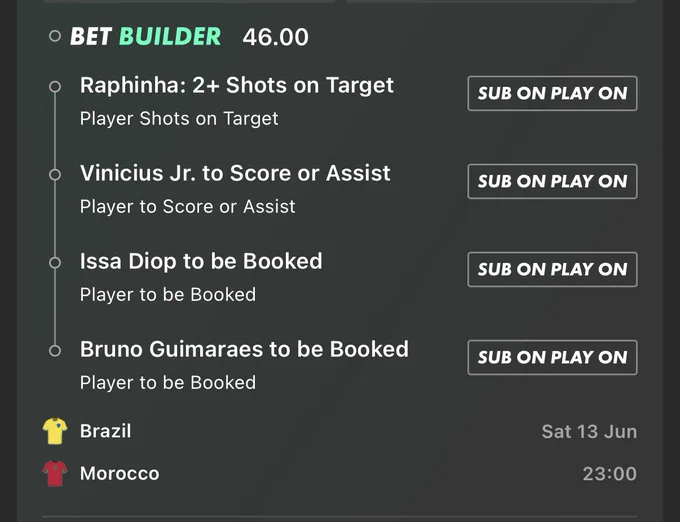Click the Sat 13 Jun match date
This screenshot has width=680, height=522.
point(589,432)
